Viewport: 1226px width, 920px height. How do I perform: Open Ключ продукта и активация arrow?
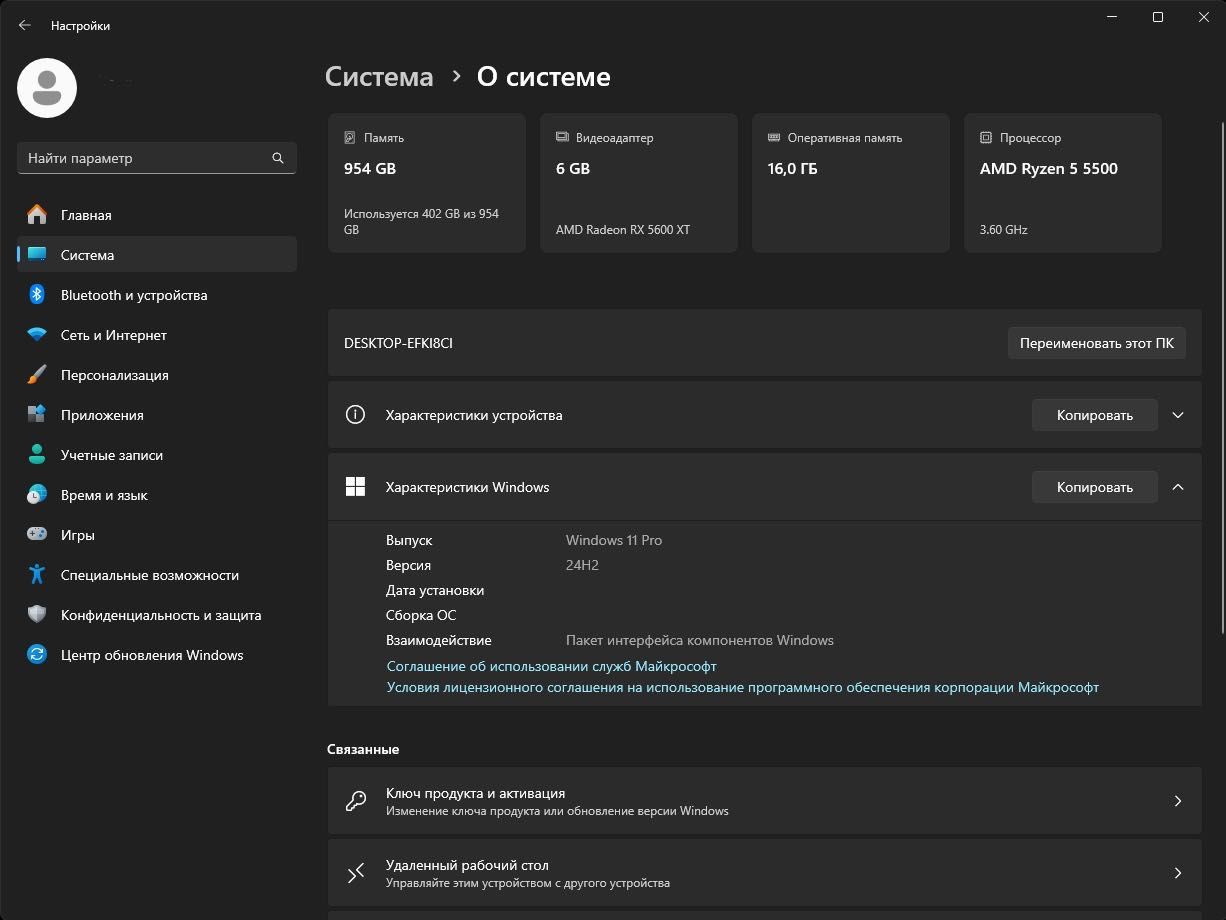point(1178,801)
